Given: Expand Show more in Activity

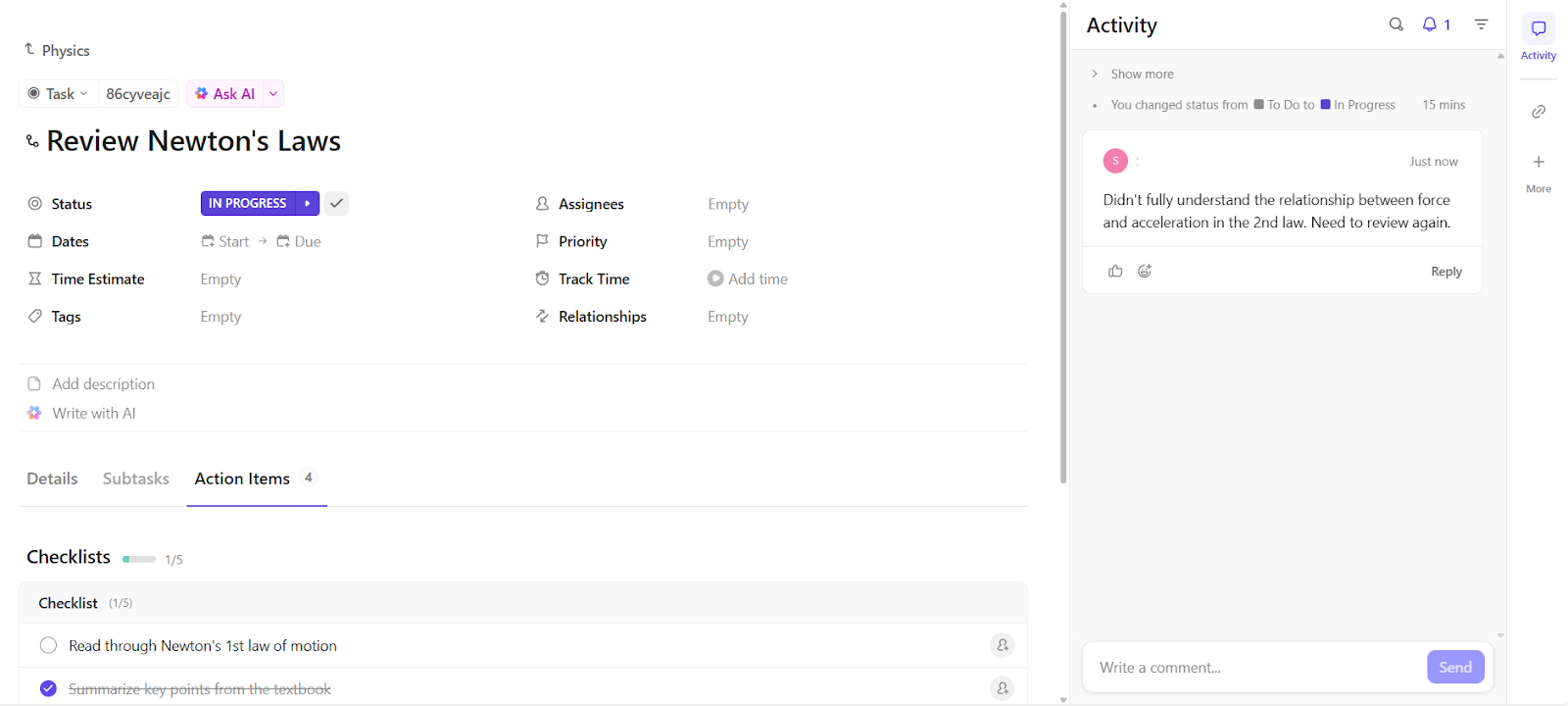Looking at the screenshot, I should (1142, 75).
